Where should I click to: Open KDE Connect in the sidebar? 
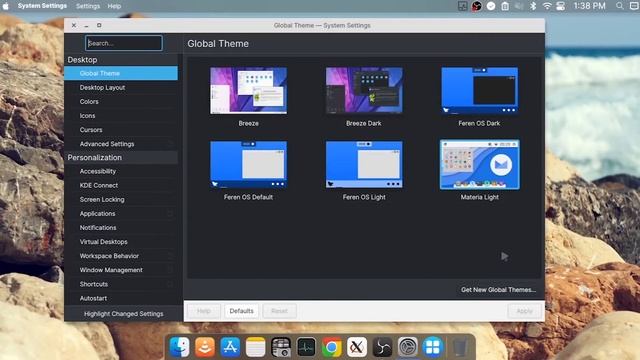(121, 185)
